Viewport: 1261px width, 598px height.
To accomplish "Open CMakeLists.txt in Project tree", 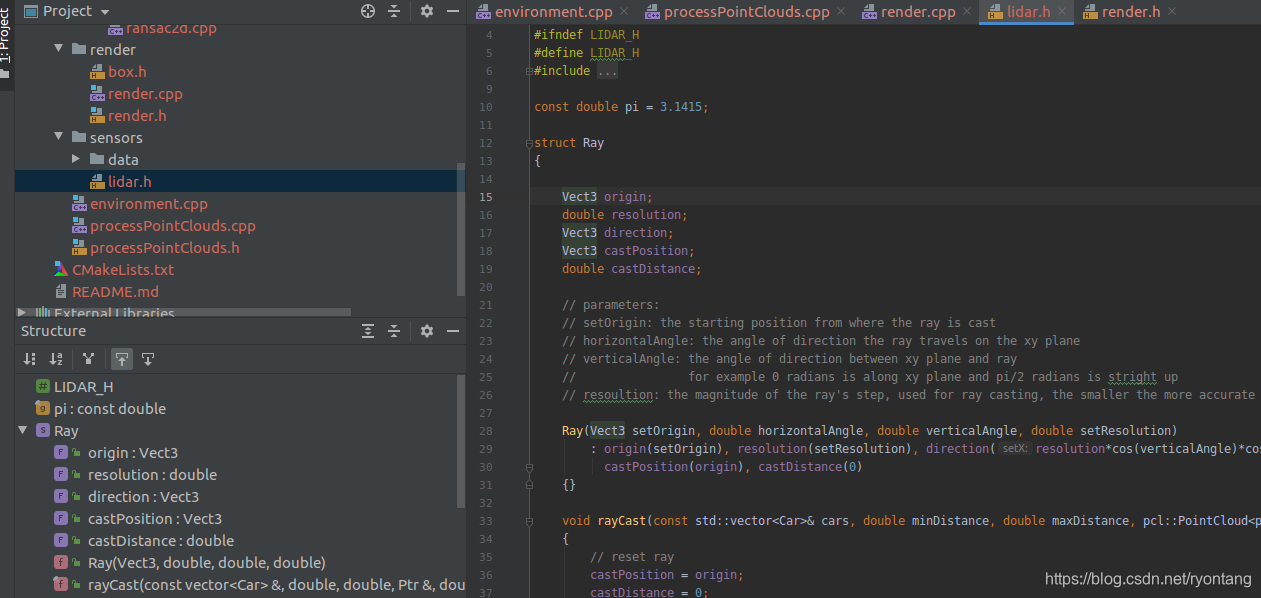I will [x=123, y=269].
